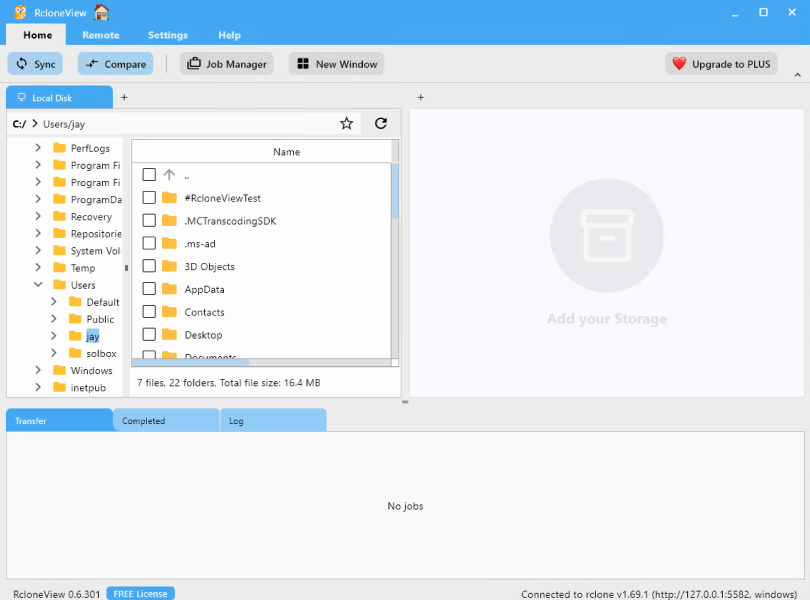
Task: Switch to the Completed tab
Action: point(165,421)
